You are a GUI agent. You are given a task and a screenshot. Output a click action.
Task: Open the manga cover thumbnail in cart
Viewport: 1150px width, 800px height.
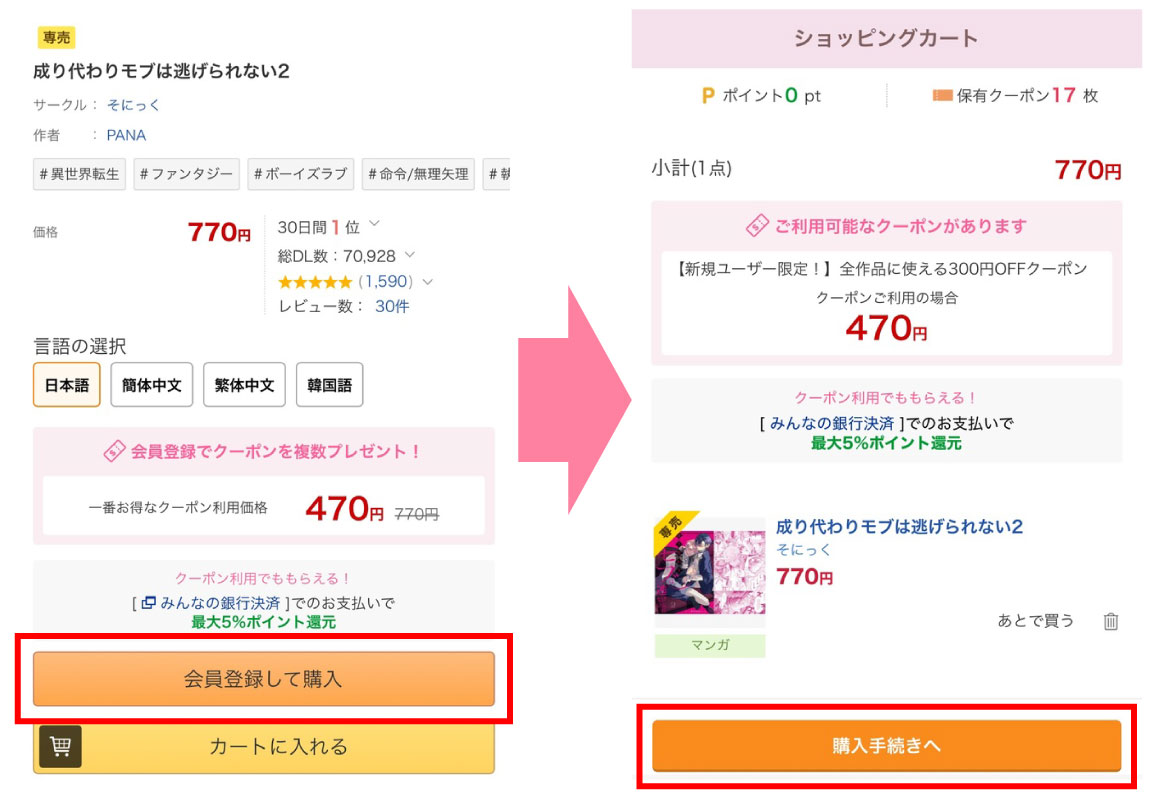pyautogui.click(x=710, y=572)
